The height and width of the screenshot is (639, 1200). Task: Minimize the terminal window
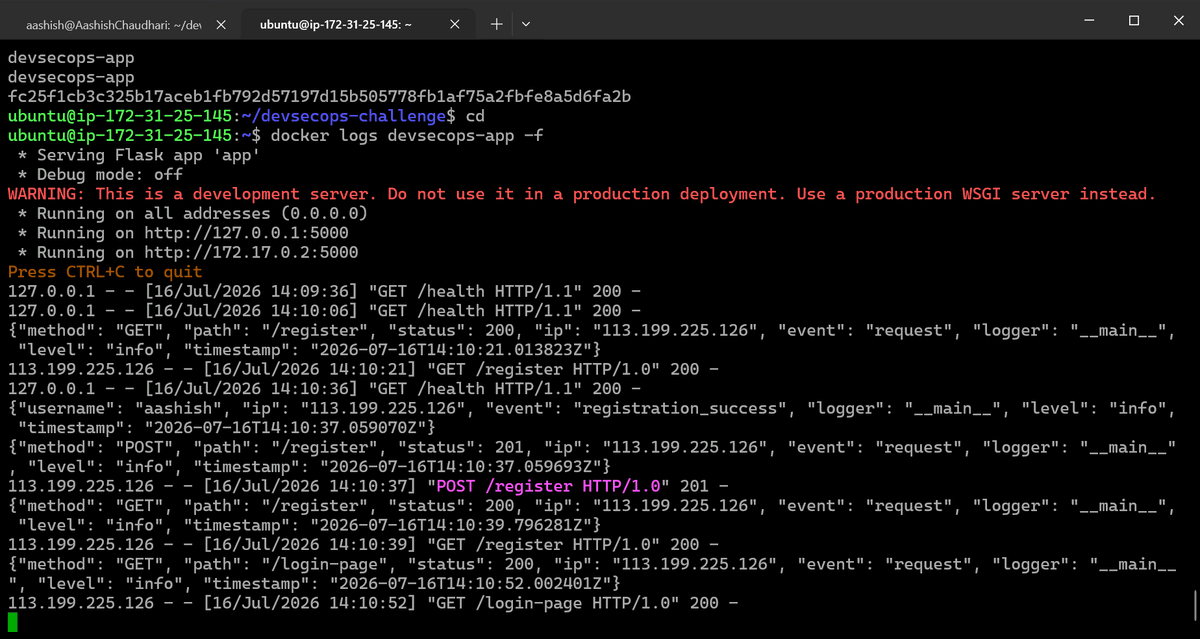[1088, 21]
